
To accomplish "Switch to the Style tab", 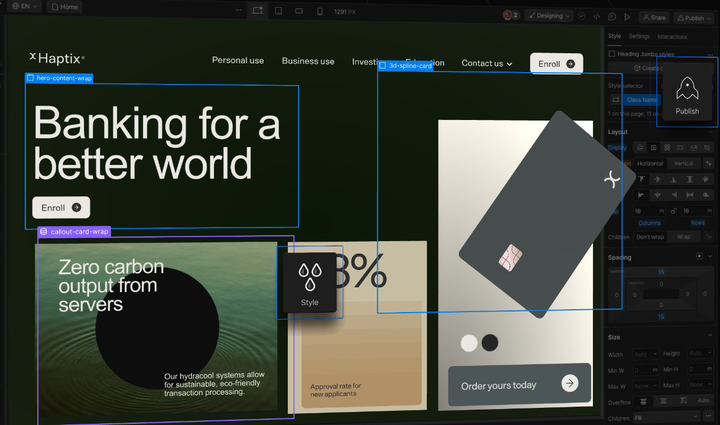I will tap(614, 36).
